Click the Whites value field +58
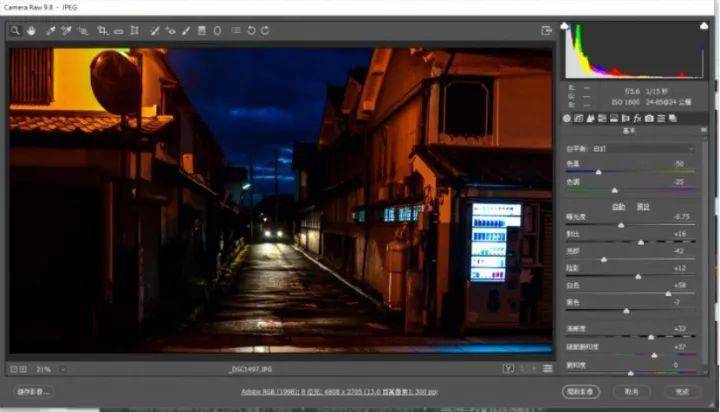The width and height of the screenshot is (720, 412). tap(680, 285)
